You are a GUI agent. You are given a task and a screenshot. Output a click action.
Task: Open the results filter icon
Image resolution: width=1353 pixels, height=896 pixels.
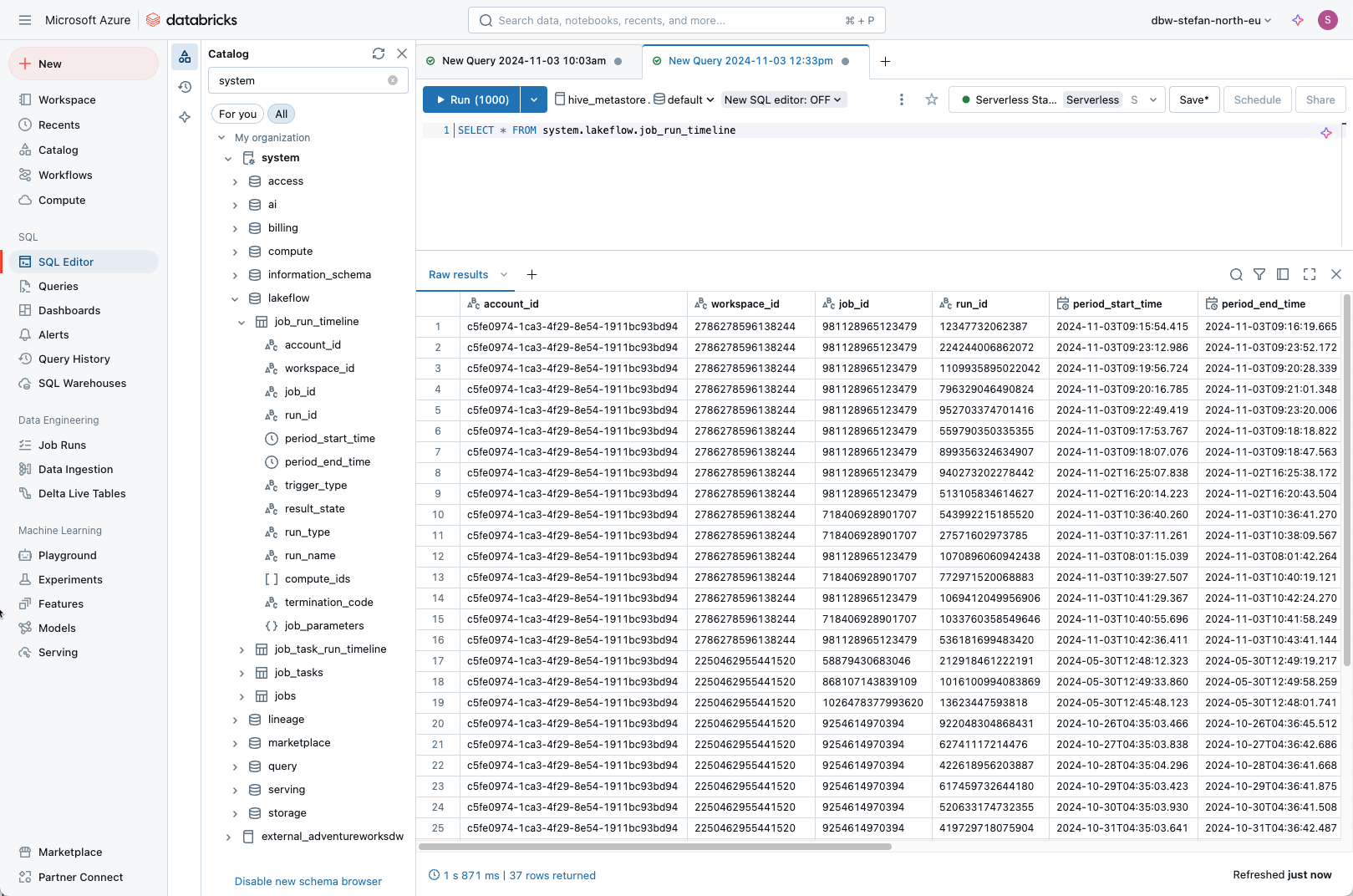click(1259, 274)
